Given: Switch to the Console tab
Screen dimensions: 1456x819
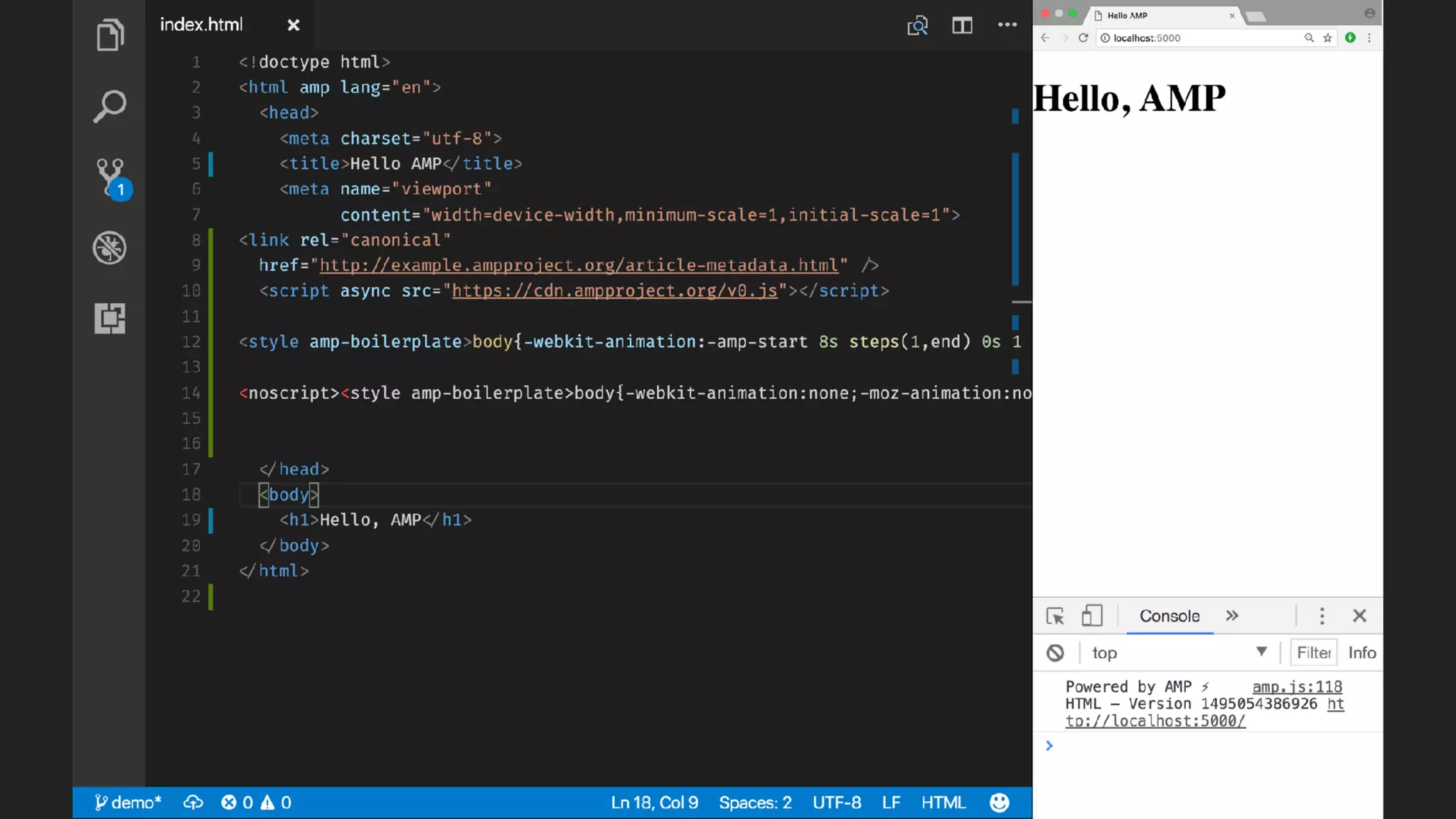Looking at the screenshot, I should (1169, 616).
